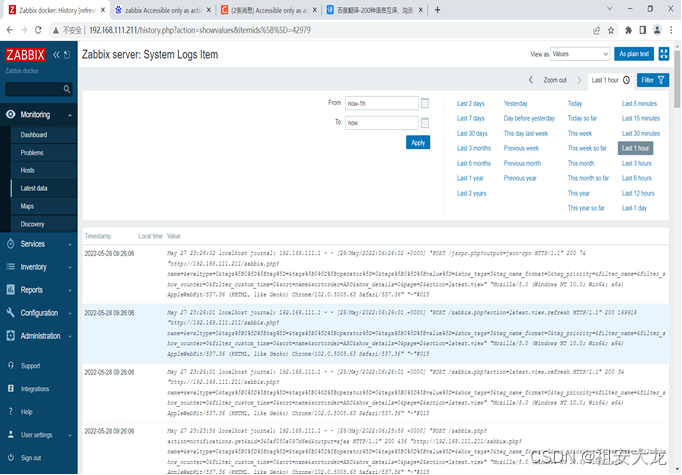Open browser profile avatar icon
682x475 pixels.
pyautogui.click(x=657, y=30)
